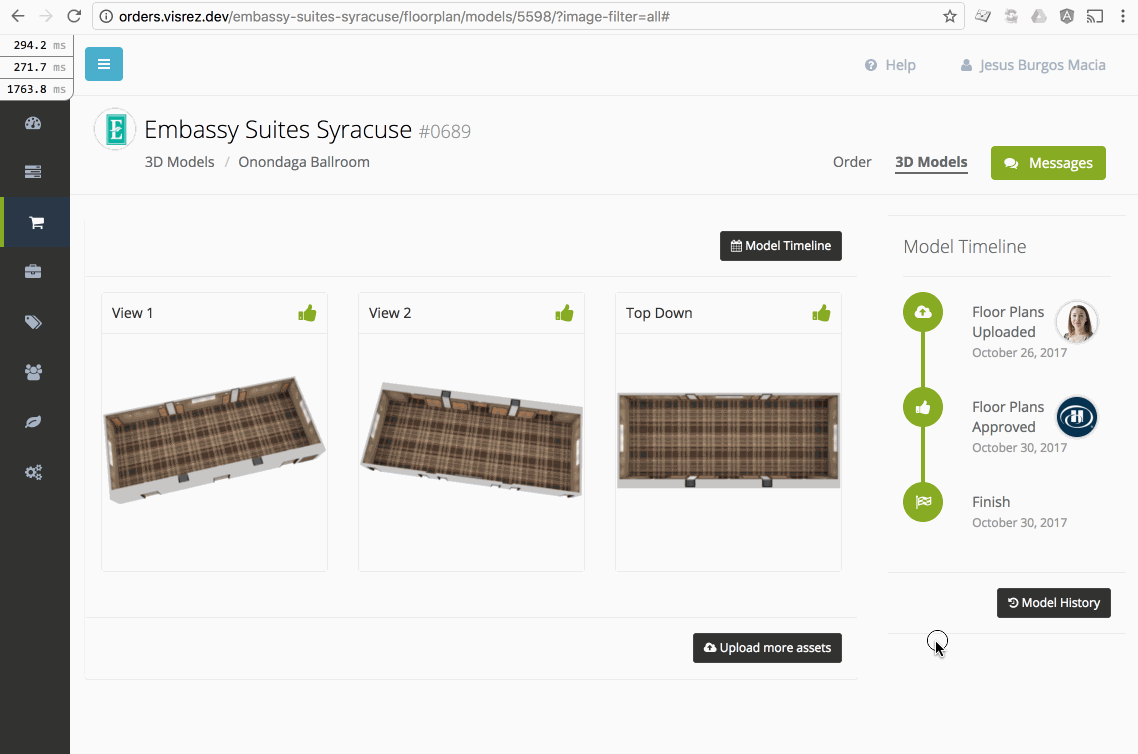Open the users group icon in sidebar

coord(33,372)
